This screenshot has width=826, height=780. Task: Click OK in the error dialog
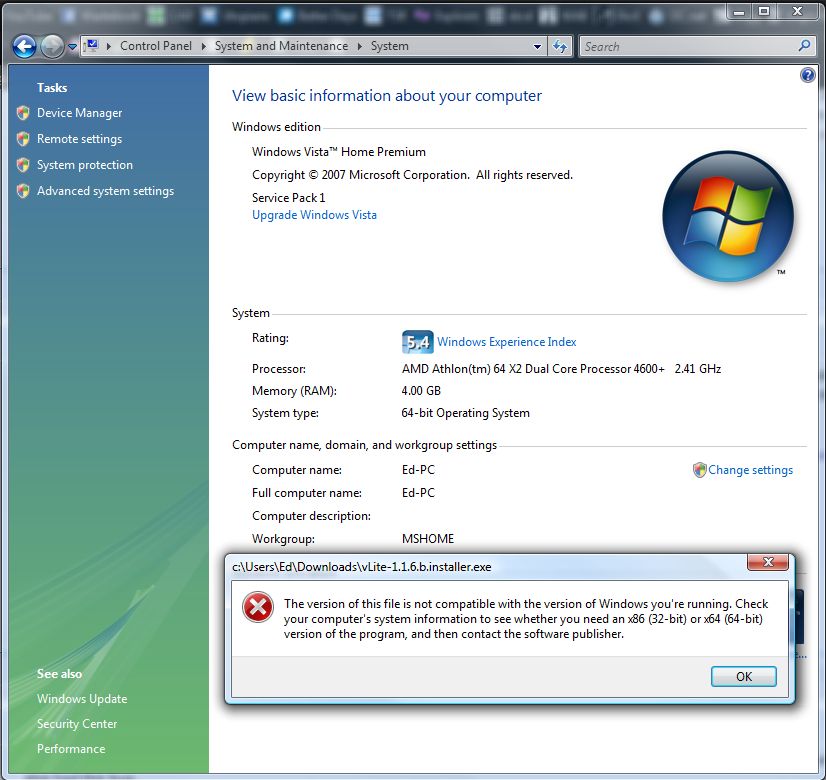(x=744, y=677)
